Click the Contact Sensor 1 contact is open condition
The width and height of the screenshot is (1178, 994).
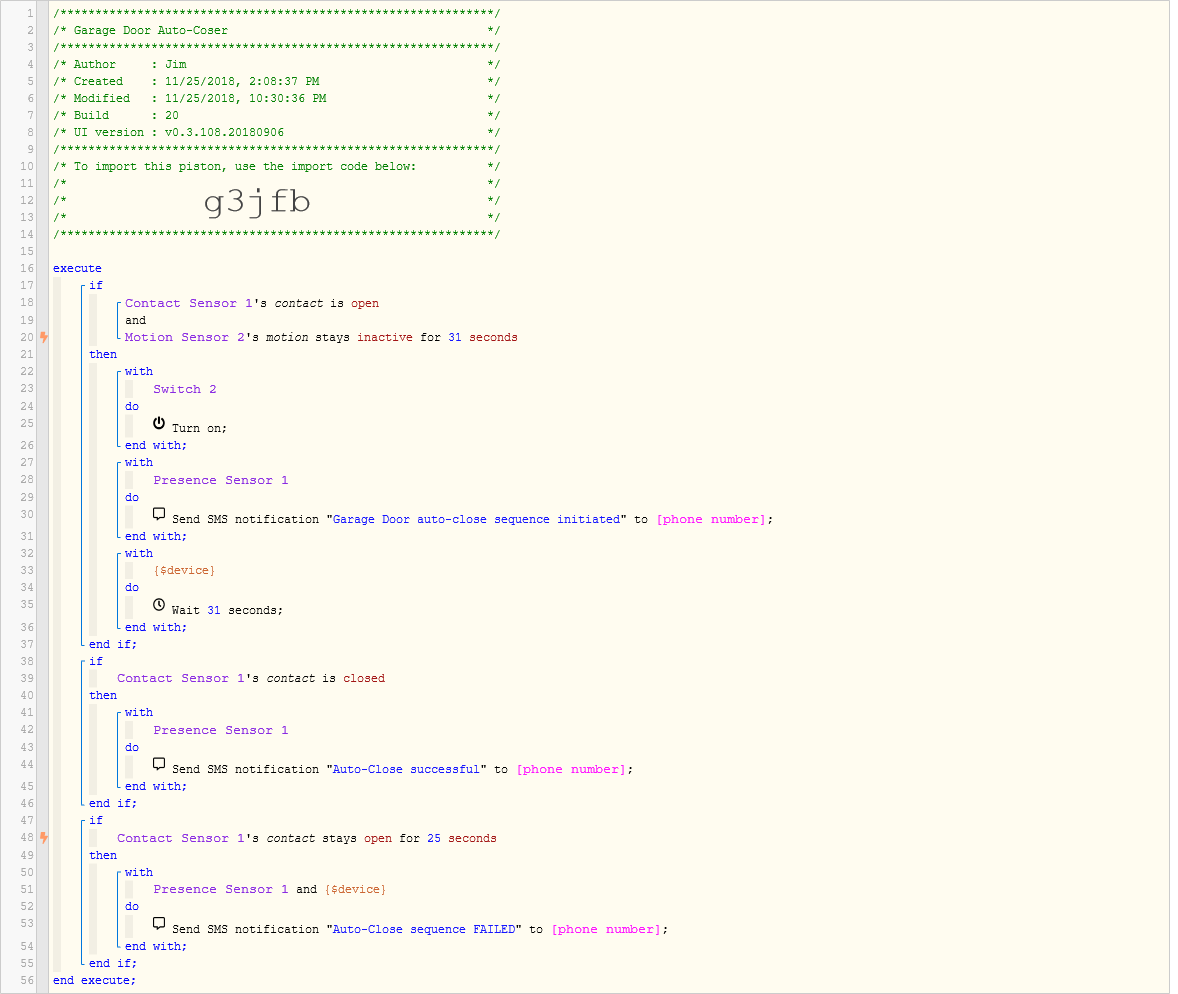[252, 304]
